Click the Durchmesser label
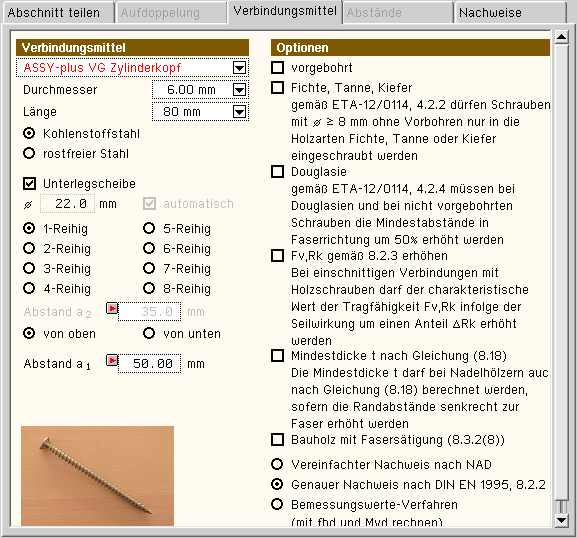577x538 pixels. [60, 90]
